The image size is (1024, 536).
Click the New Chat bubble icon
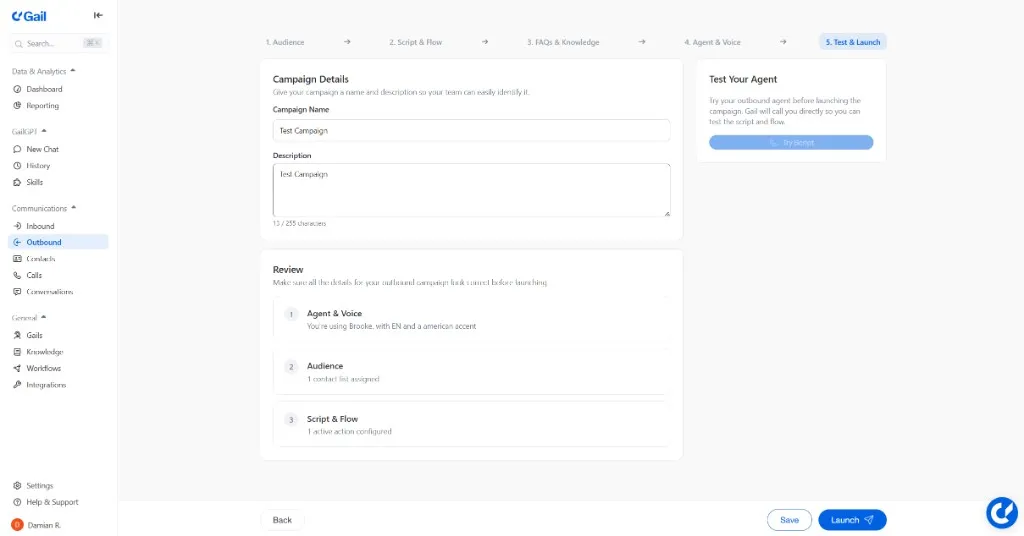[17, 149]
